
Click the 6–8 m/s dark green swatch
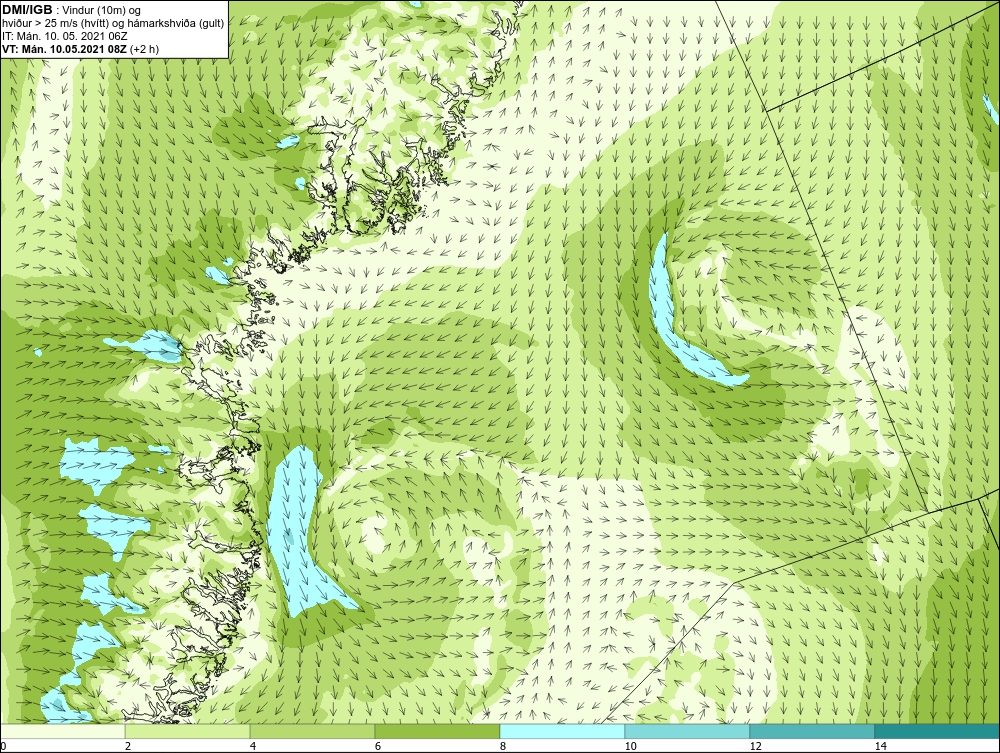point(438,731)
